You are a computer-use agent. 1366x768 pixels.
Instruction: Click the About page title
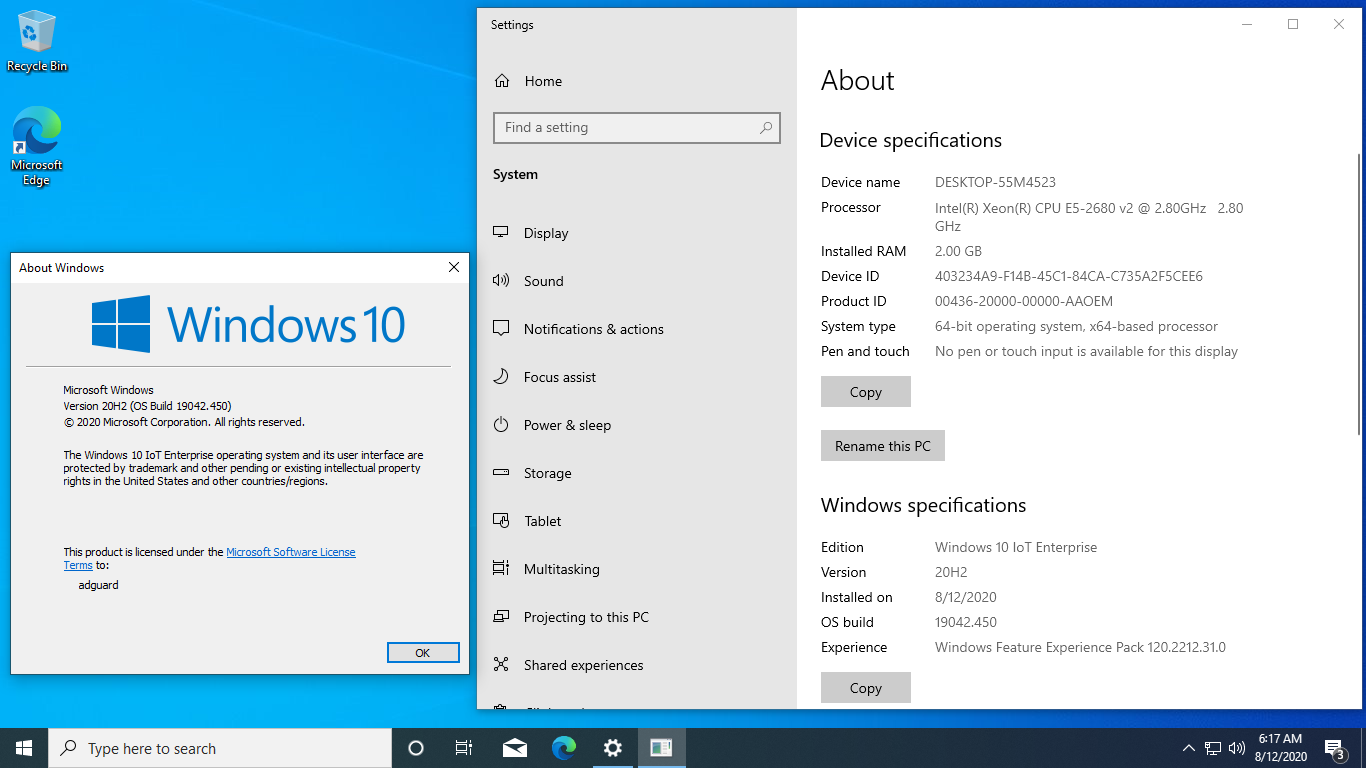point(858,81)
